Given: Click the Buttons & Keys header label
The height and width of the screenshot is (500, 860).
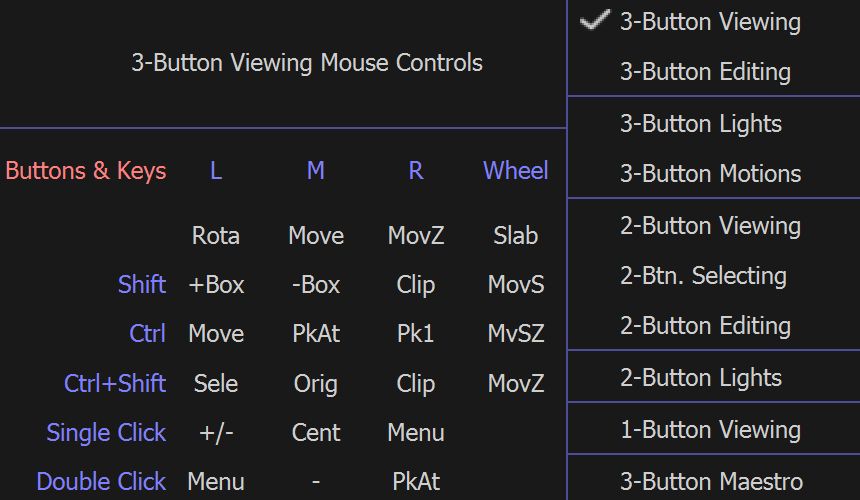Looking at the screenshot, I should tap(86, 171).
